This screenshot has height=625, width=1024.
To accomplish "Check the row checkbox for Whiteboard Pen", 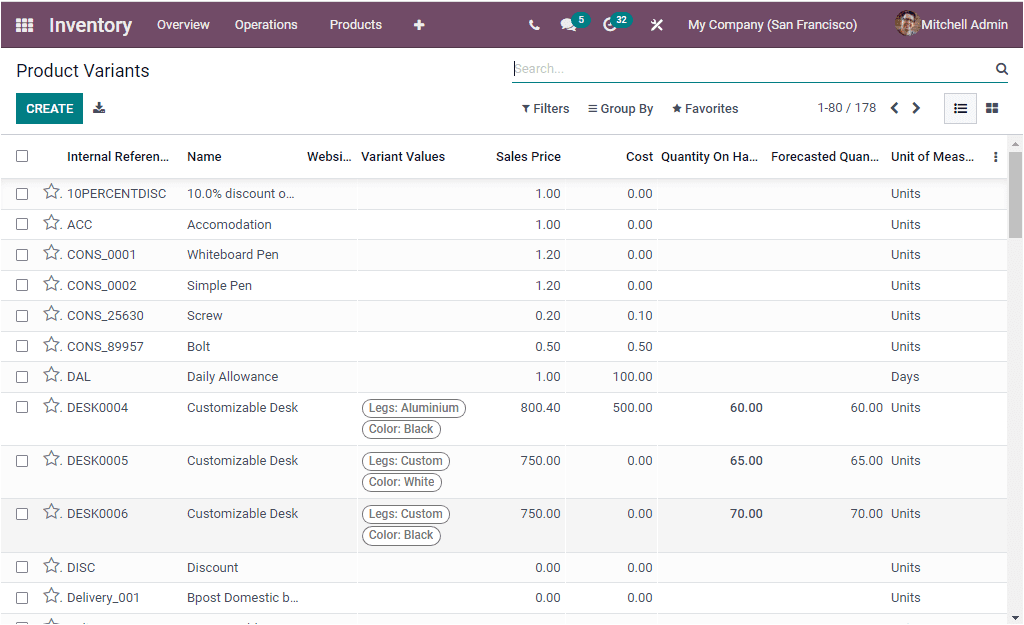I will click(x=22, y=254).
